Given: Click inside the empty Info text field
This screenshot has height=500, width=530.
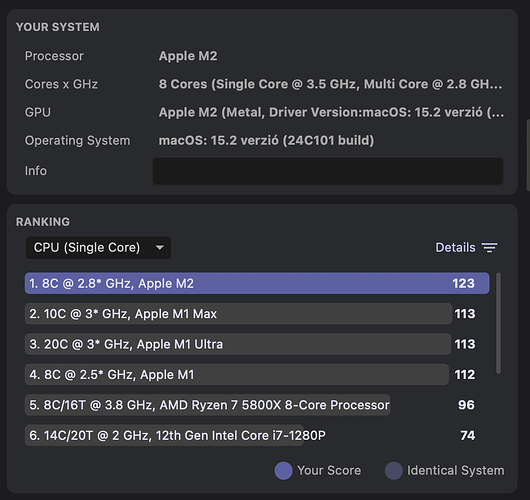Looking at the screenshot, I should coord(328,171).
